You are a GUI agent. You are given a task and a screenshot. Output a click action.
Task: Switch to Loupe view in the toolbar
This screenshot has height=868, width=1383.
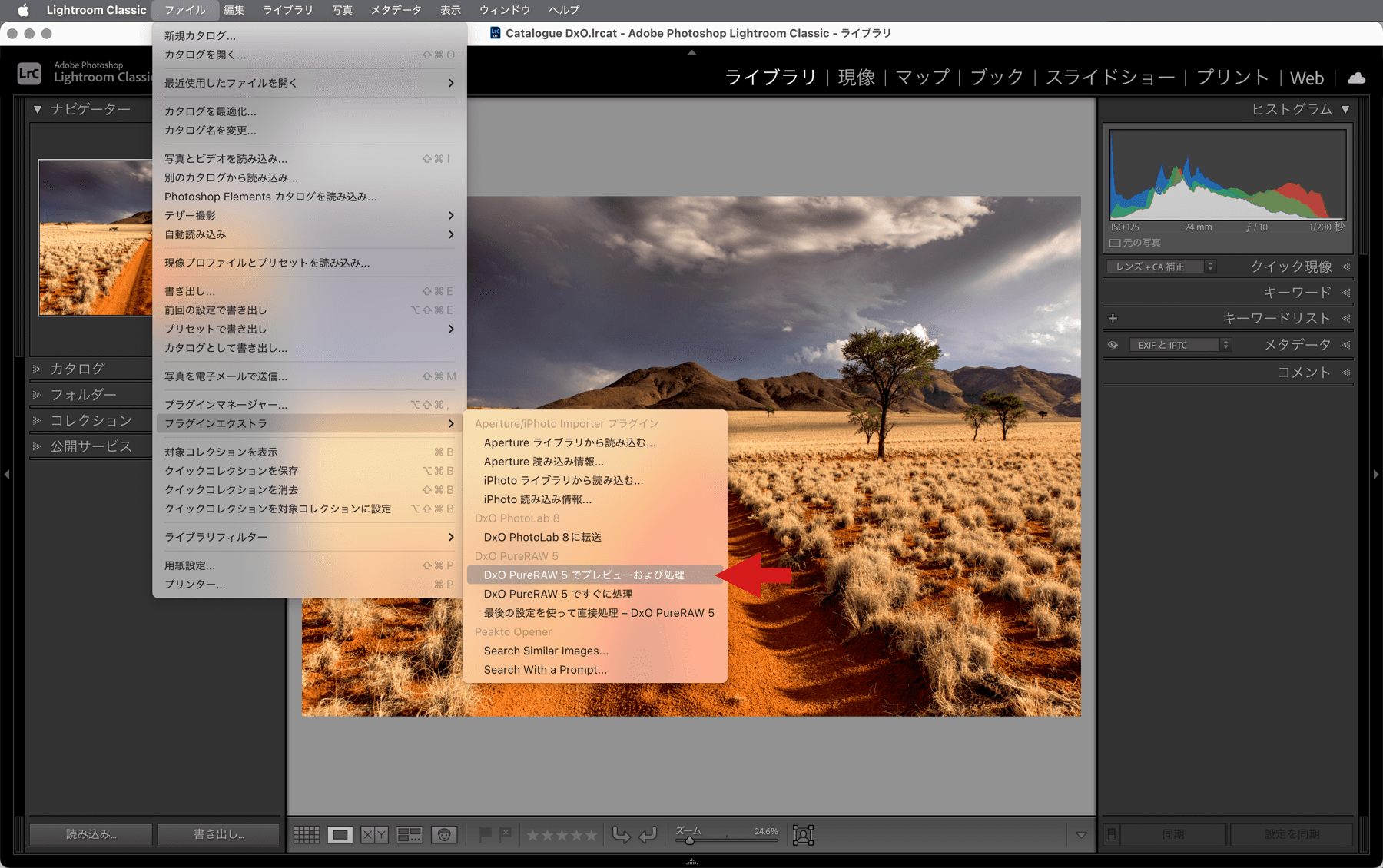[340, 834]
